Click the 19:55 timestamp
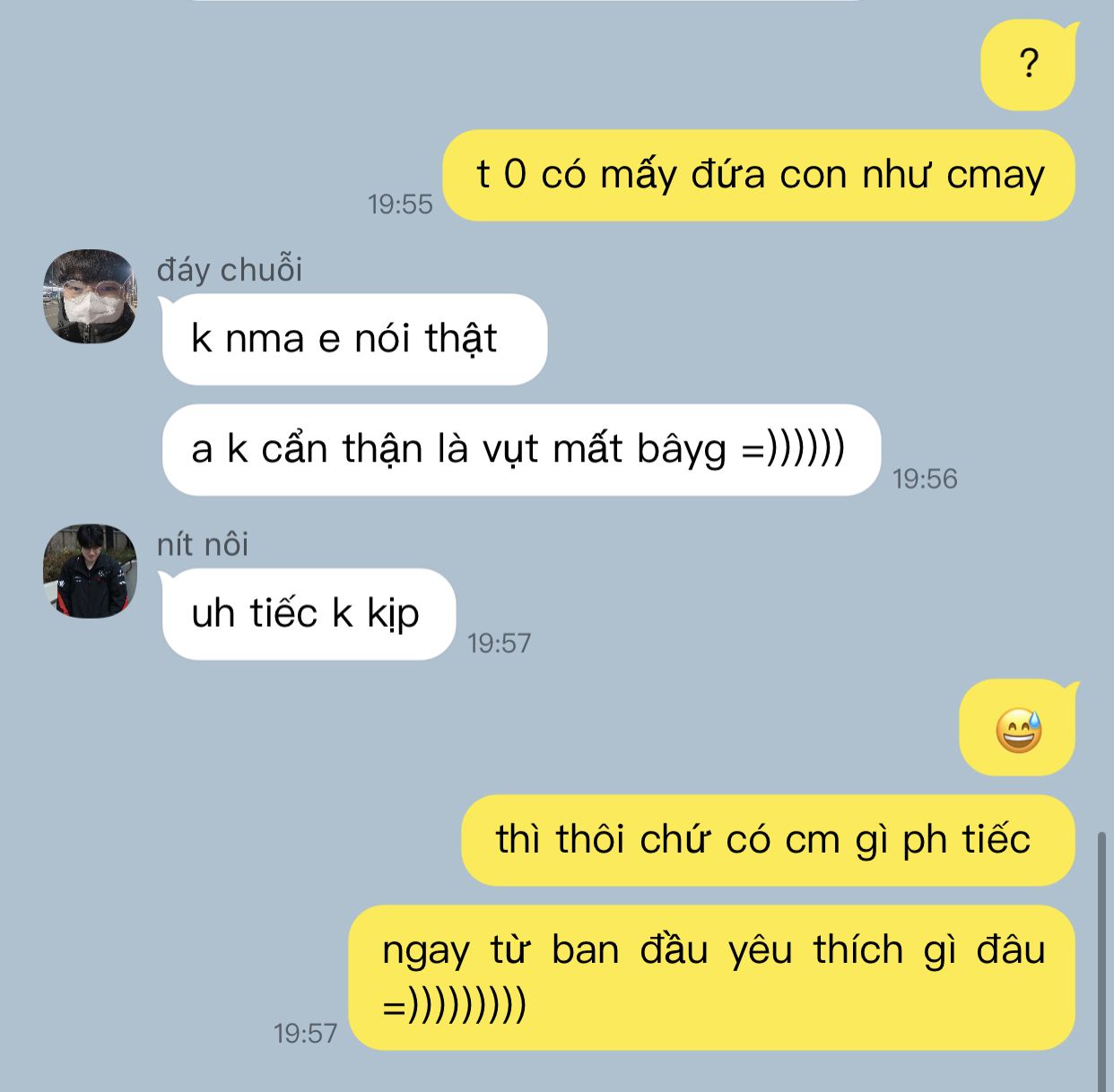The width and height of the screenshot is (1114, 1092). tap(400, 204)
